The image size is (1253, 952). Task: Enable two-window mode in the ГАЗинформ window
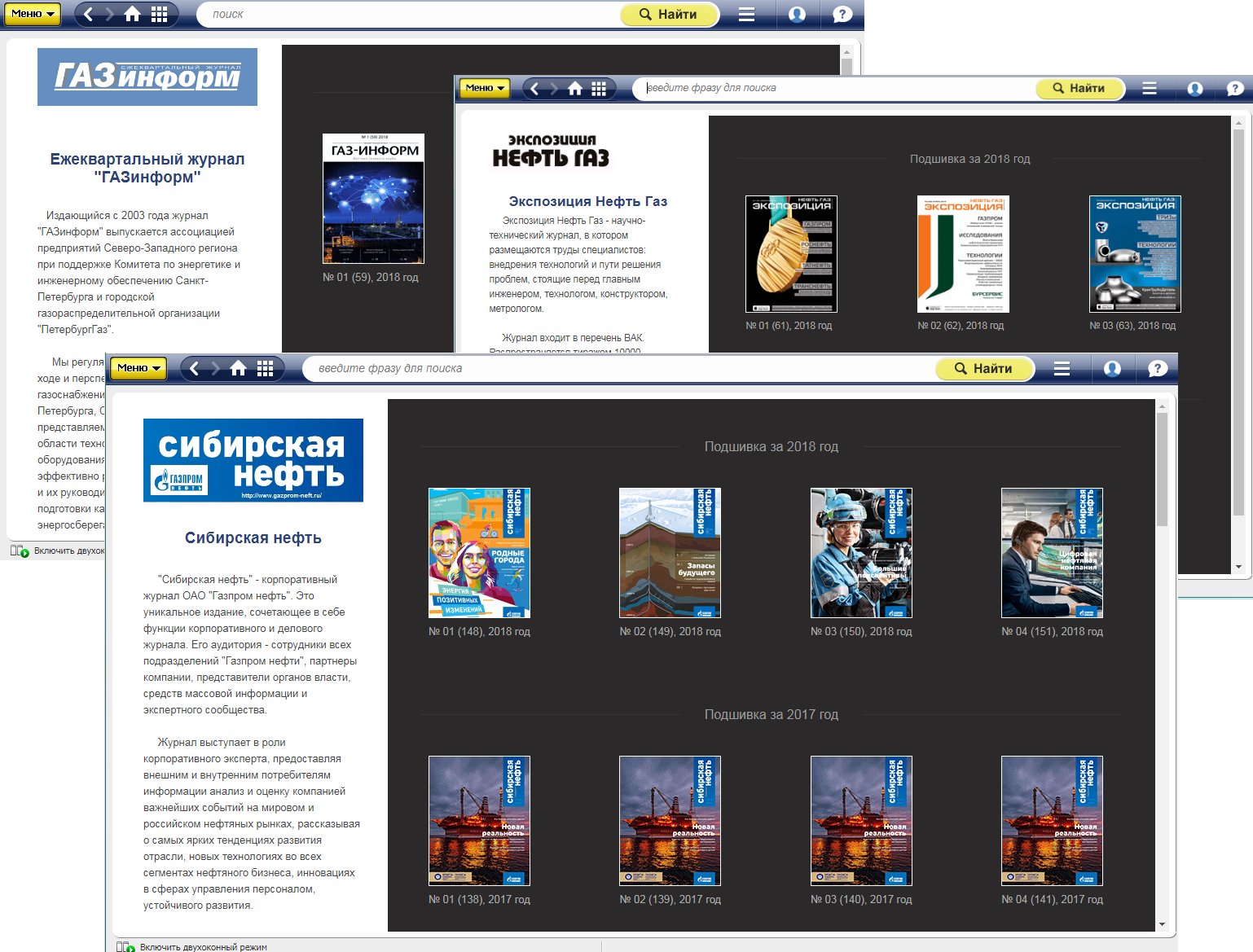pyautogui.click(x=57, y=551)
